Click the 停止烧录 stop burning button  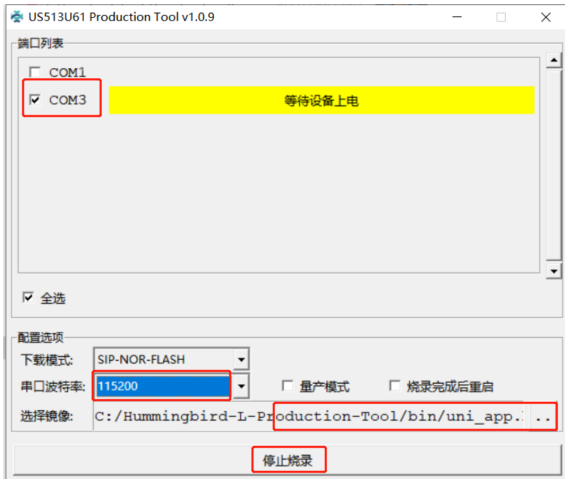(287, 460)
